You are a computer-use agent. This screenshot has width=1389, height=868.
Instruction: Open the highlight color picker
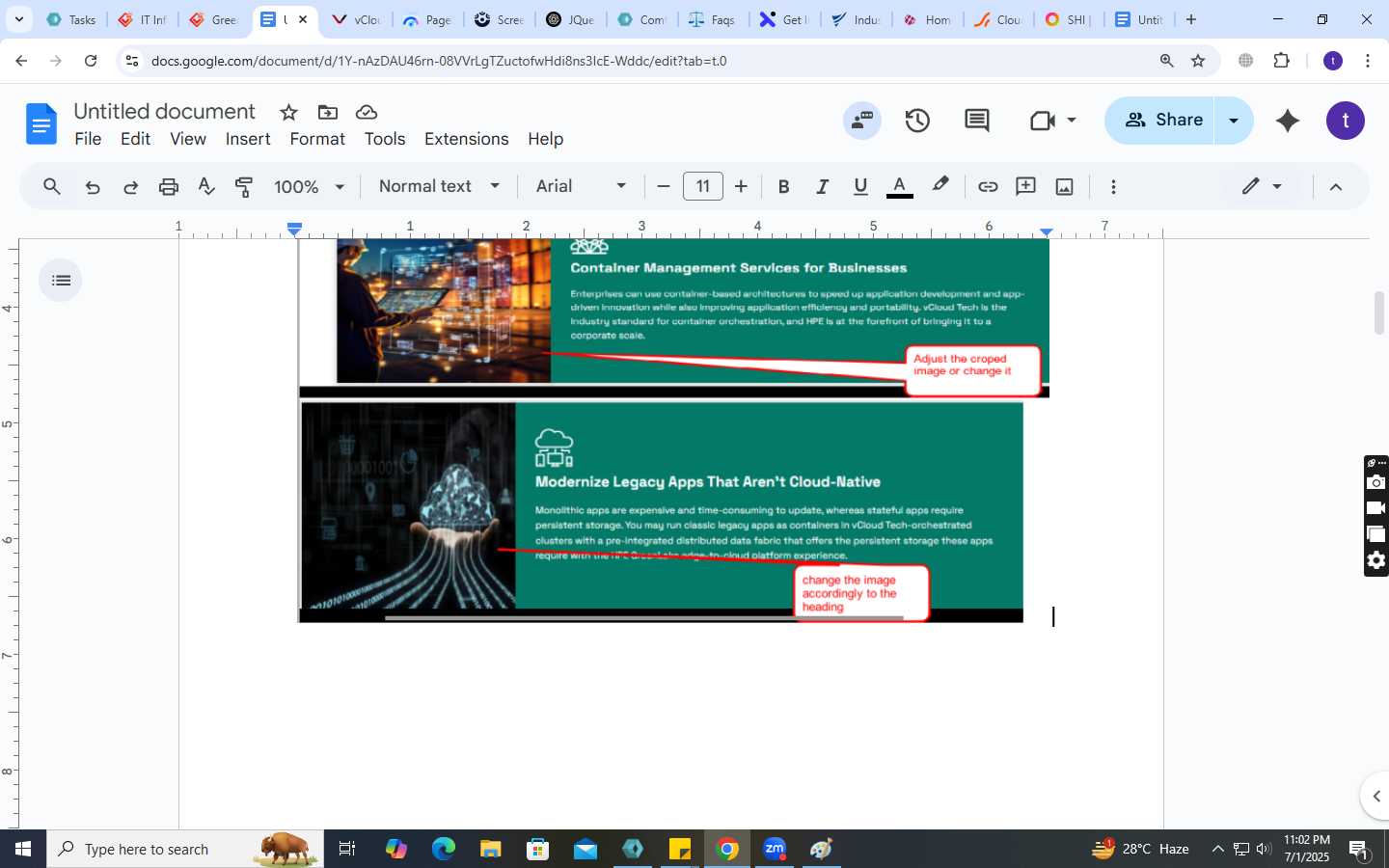pyautogui.click(x=940, y=186)
